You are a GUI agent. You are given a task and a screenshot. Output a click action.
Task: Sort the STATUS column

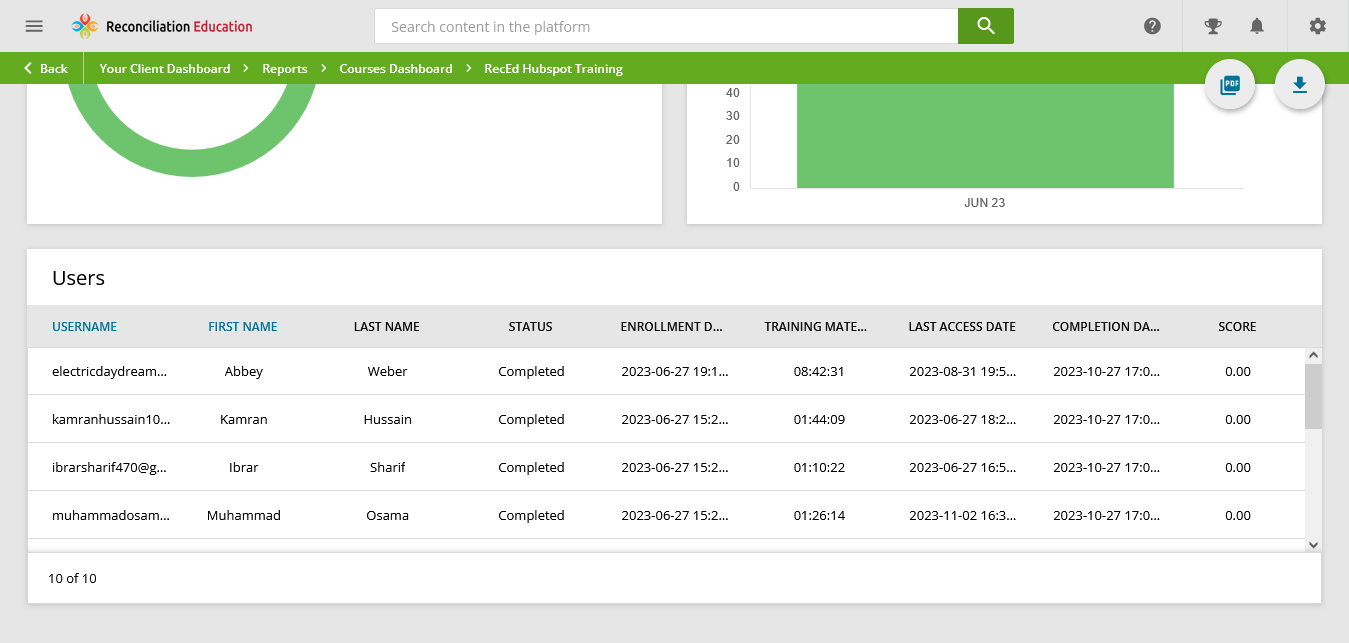530,326
